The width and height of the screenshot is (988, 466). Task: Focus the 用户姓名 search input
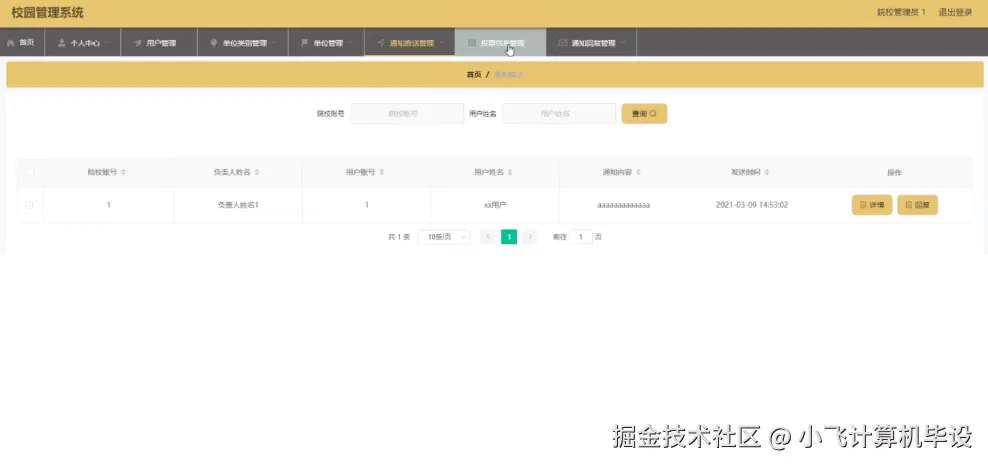click(559, 113)
